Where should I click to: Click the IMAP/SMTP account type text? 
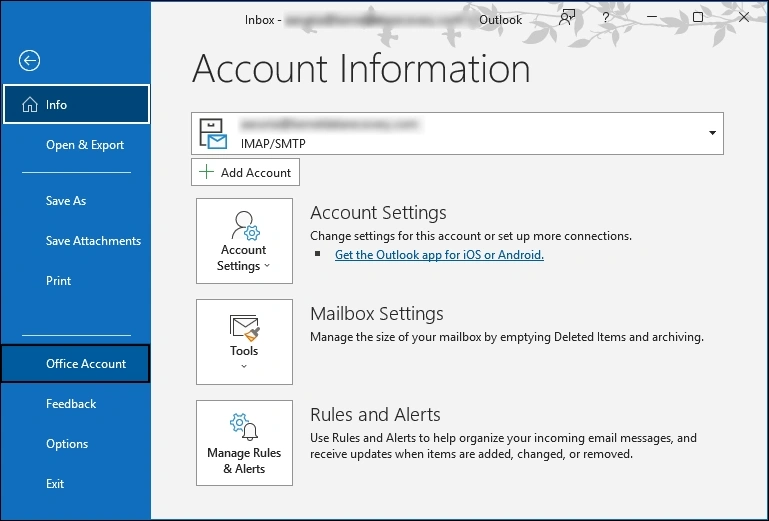click(273, 143)
